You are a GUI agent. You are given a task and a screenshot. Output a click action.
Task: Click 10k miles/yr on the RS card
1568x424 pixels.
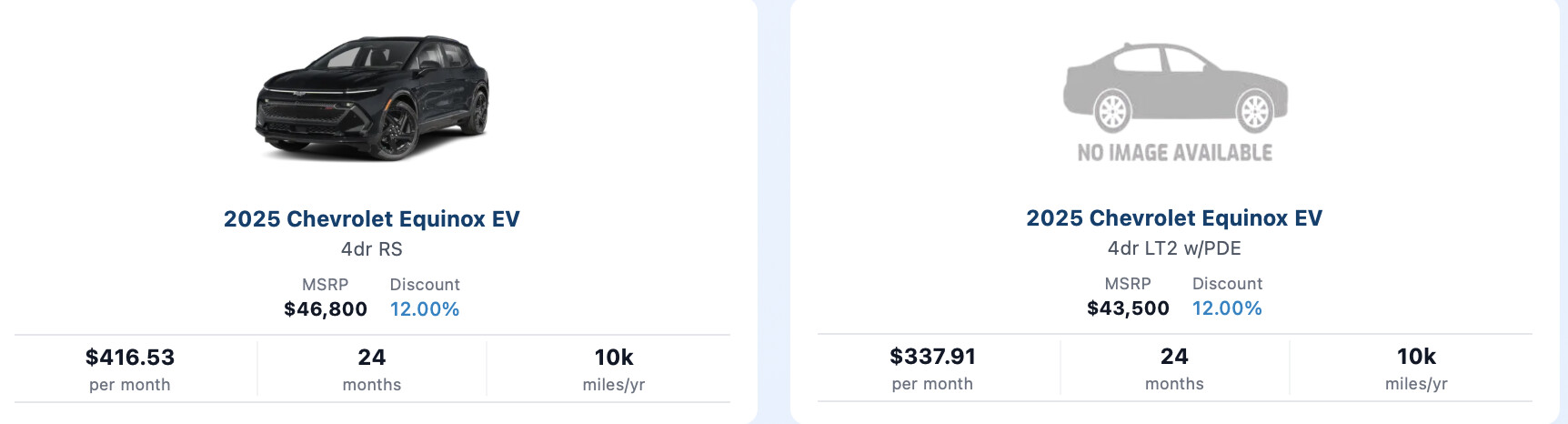click(614, 369)
